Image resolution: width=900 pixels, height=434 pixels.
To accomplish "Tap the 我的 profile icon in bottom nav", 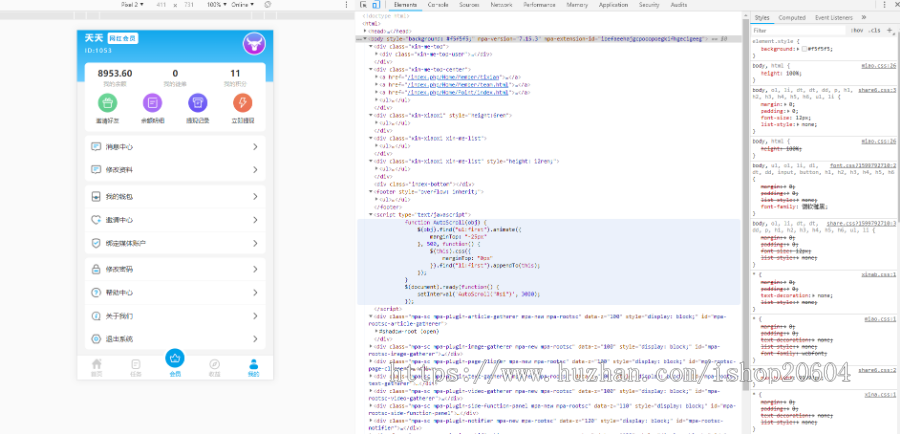I will click(x=253, y=364).
